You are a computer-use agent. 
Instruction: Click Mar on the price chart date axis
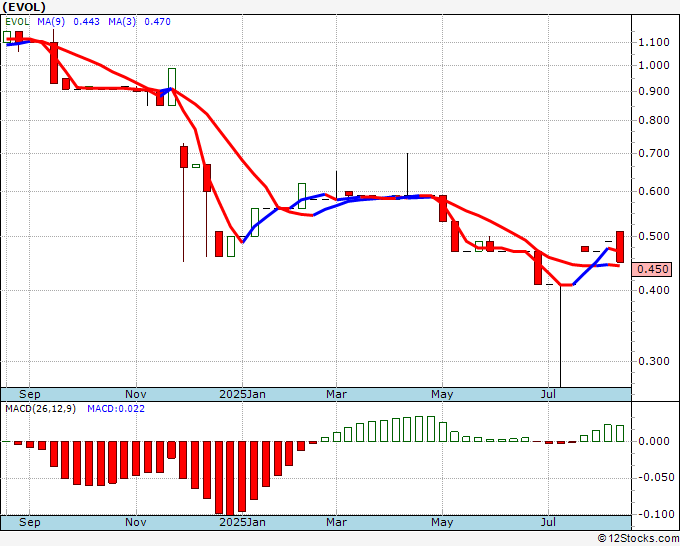click(337, 394)
